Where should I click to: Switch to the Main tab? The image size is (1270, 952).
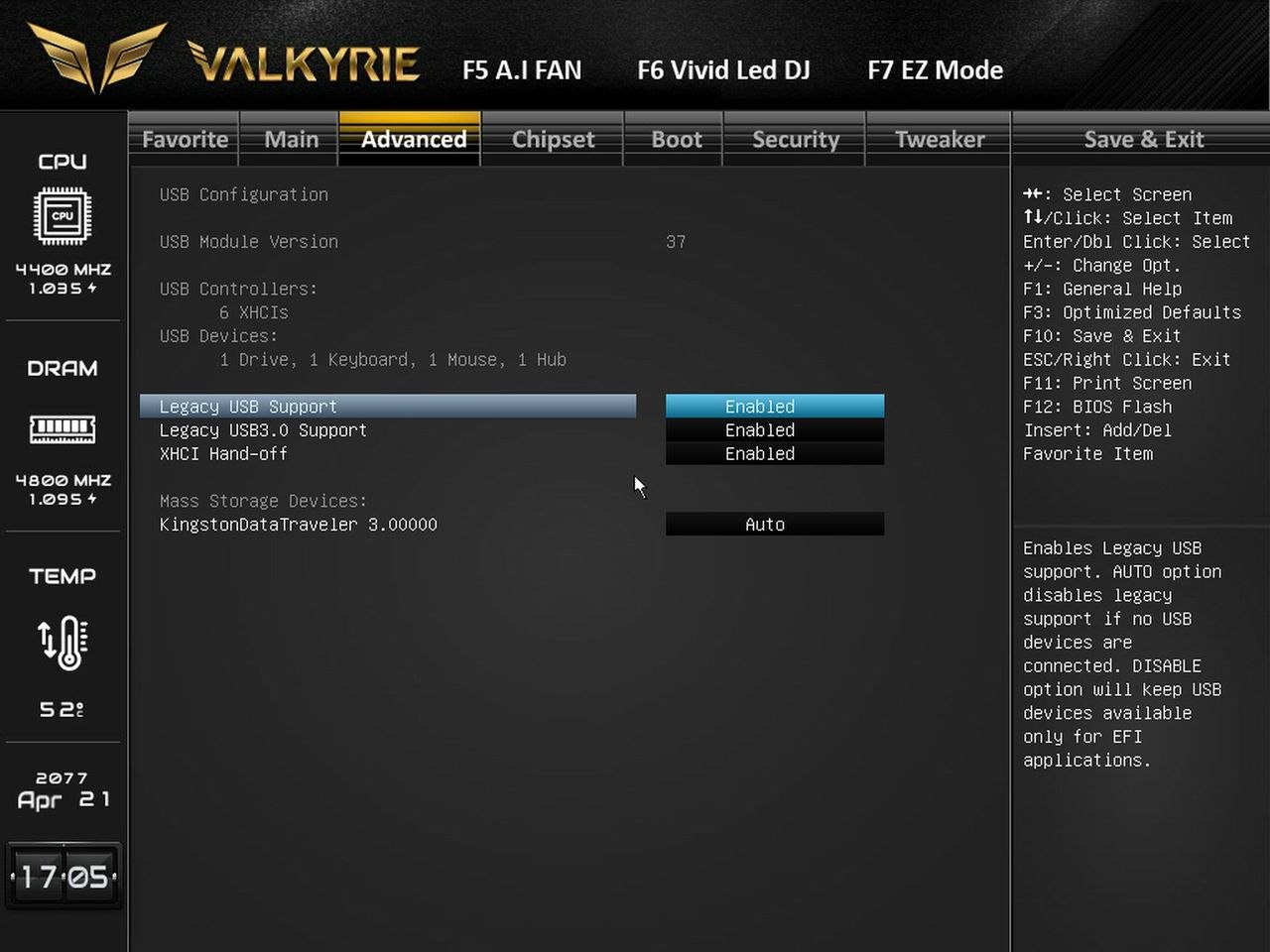(x=291, y=140)
